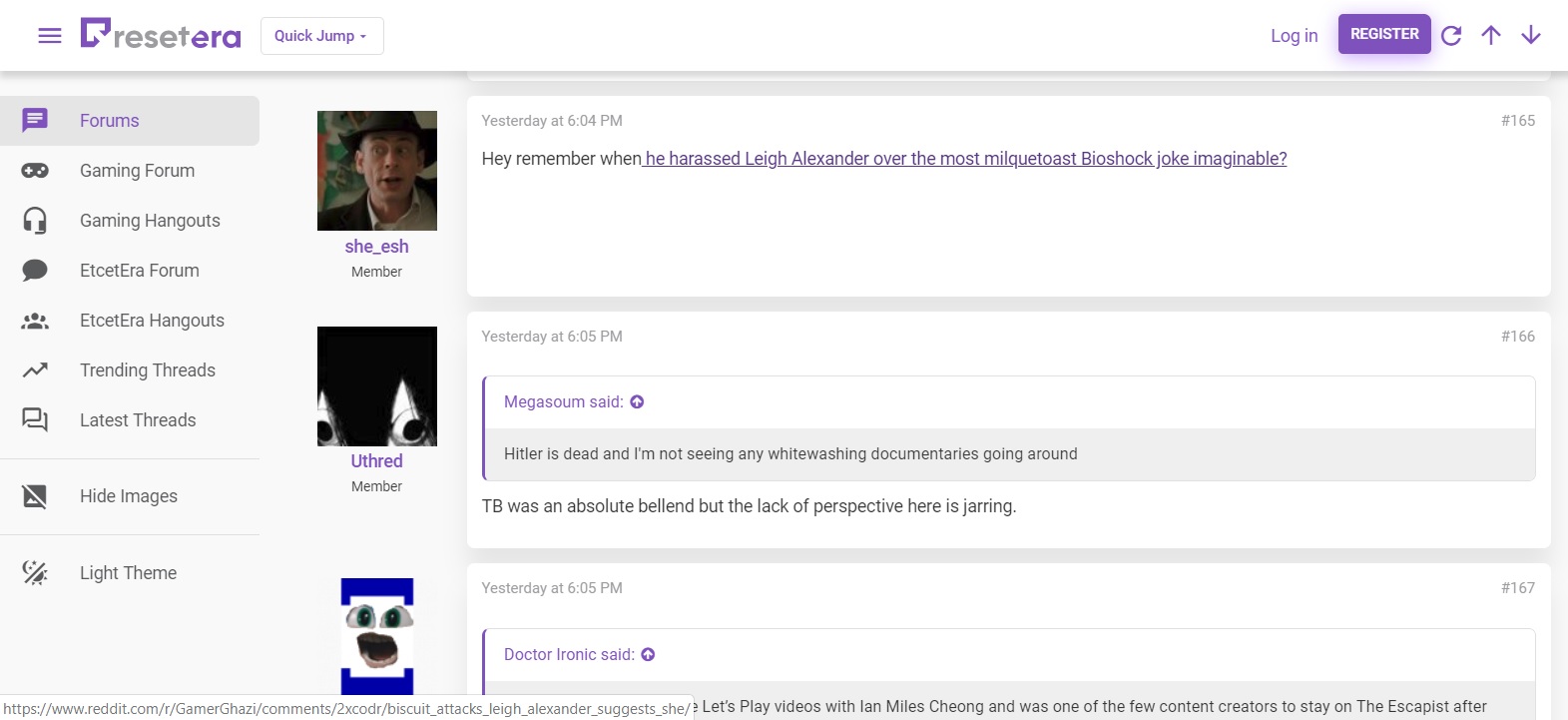
Task: Click the refresh page icon
Action: 1451,36
